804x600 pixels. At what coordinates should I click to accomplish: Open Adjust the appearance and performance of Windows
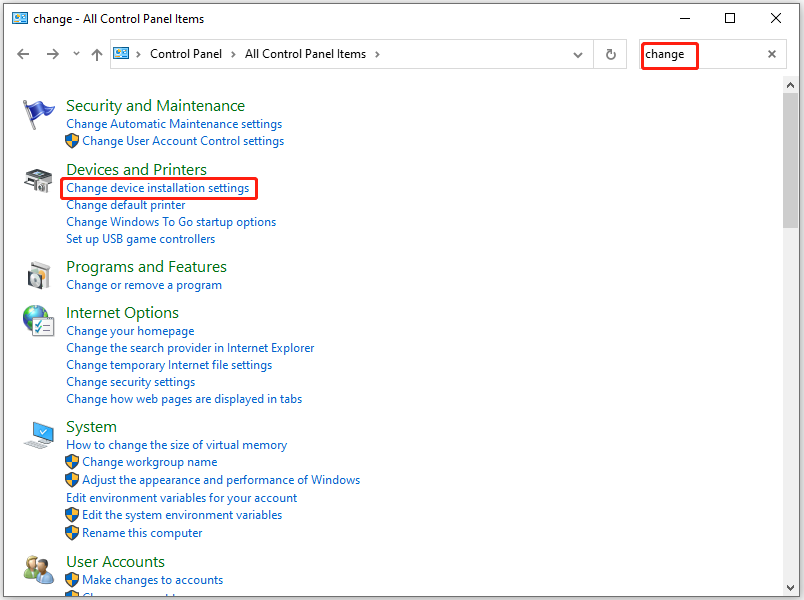coord(221,480)
